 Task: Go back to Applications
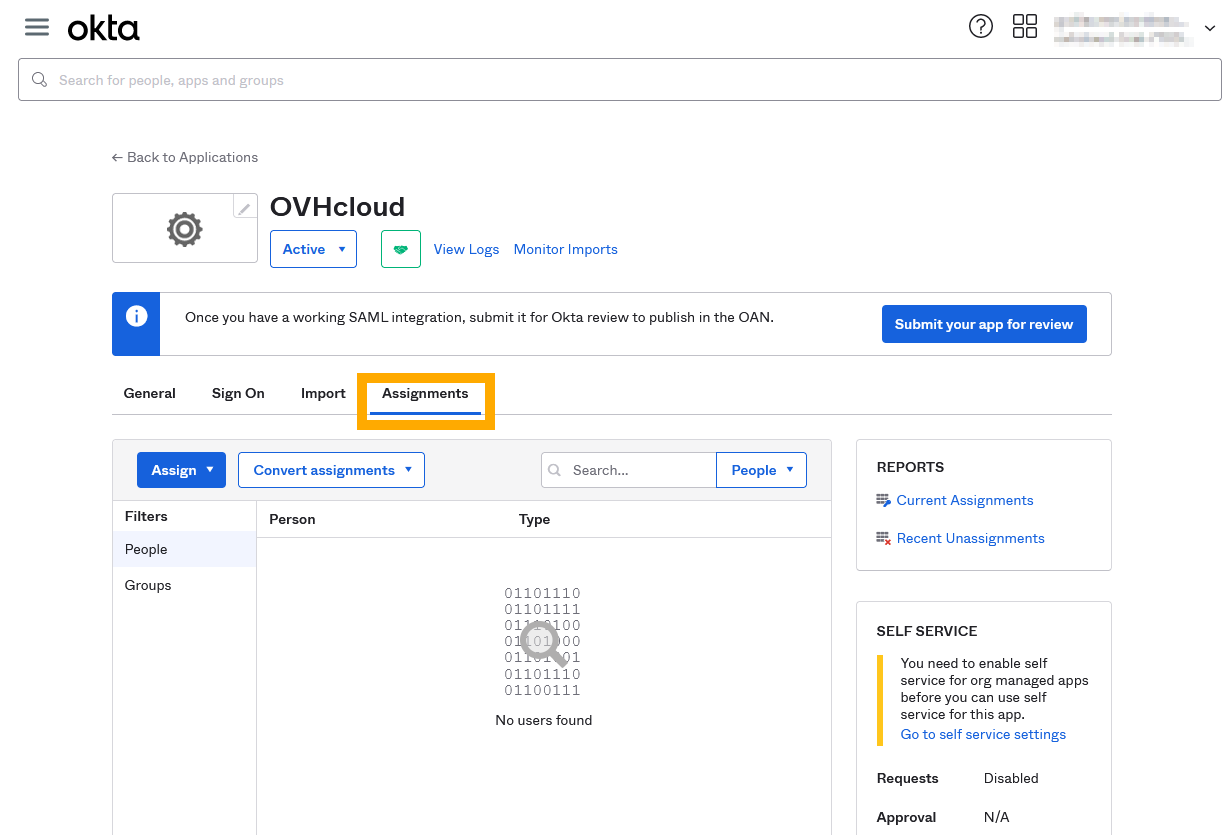pyautogui.click(x=185, y=158)
